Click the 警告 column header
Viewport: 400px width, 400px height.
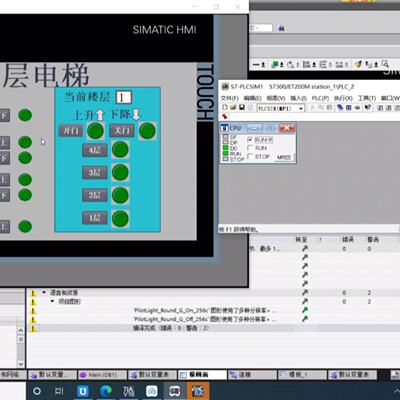click(x=373, y=239)
